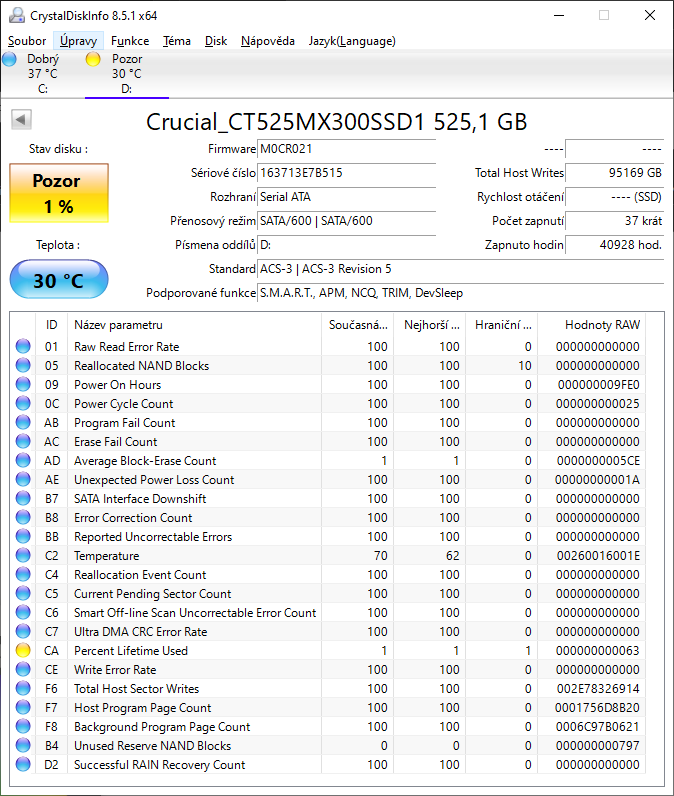Click status icon of Error Correction Count
The width and height of the screenshot is (674, 796).
click(23, 517)
